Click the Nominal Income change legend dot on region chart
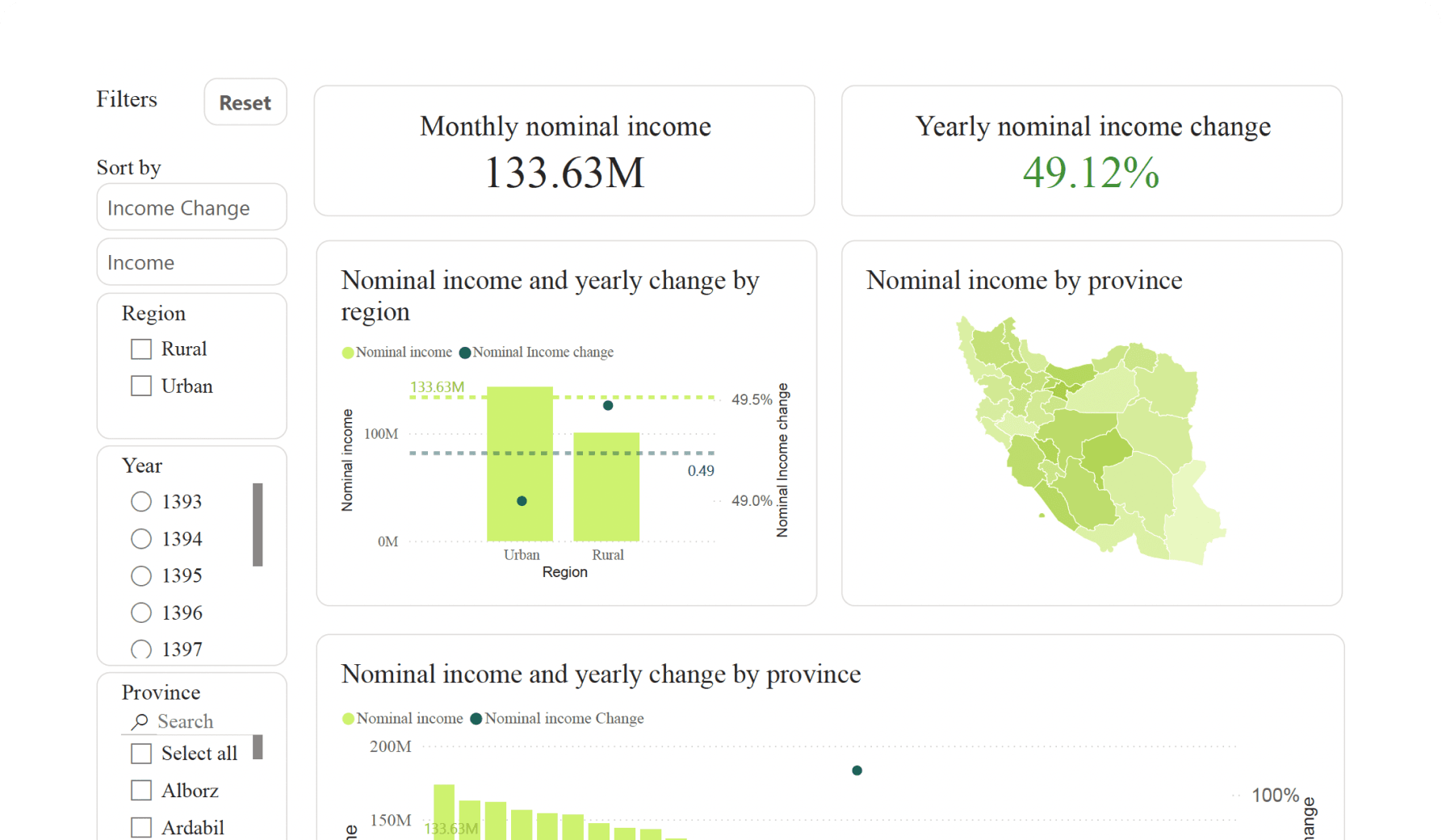Screen dimensions: 1442x840 [x=464, y=352]
